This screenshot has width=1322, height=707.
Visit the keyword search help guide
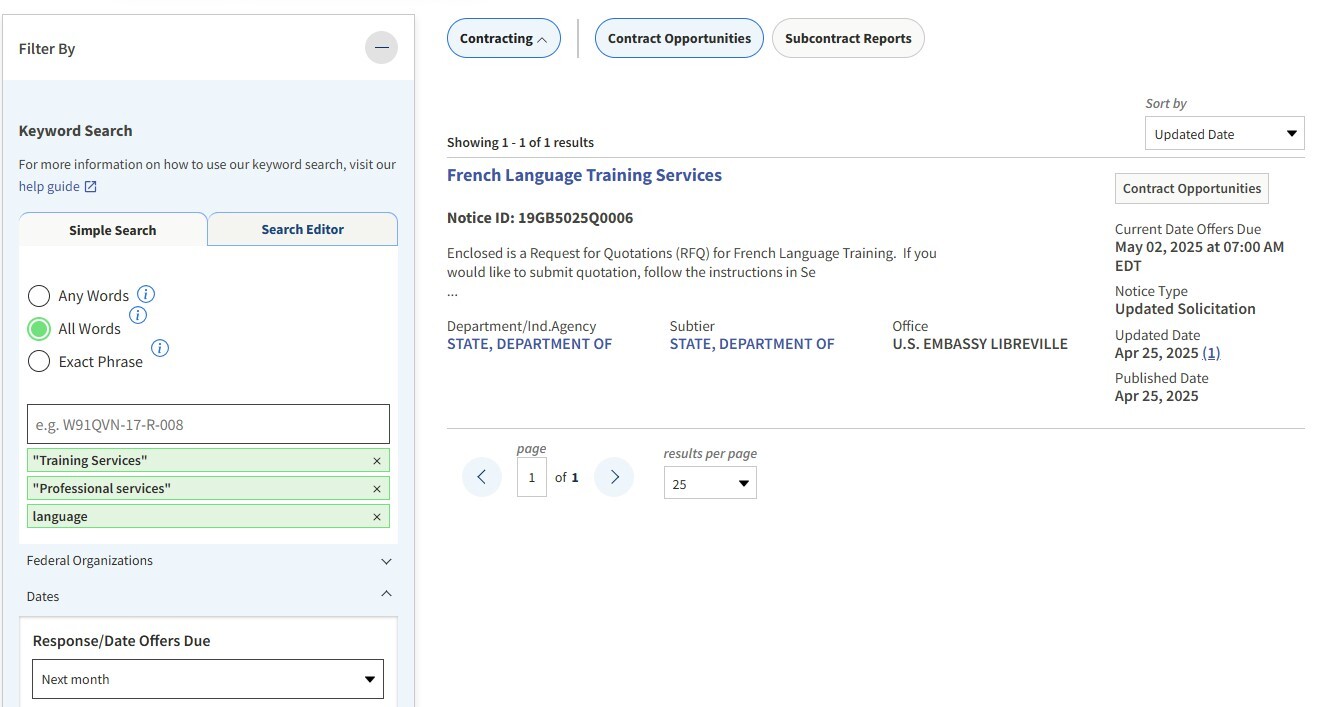pyautogui.click(x=50, y=186)
